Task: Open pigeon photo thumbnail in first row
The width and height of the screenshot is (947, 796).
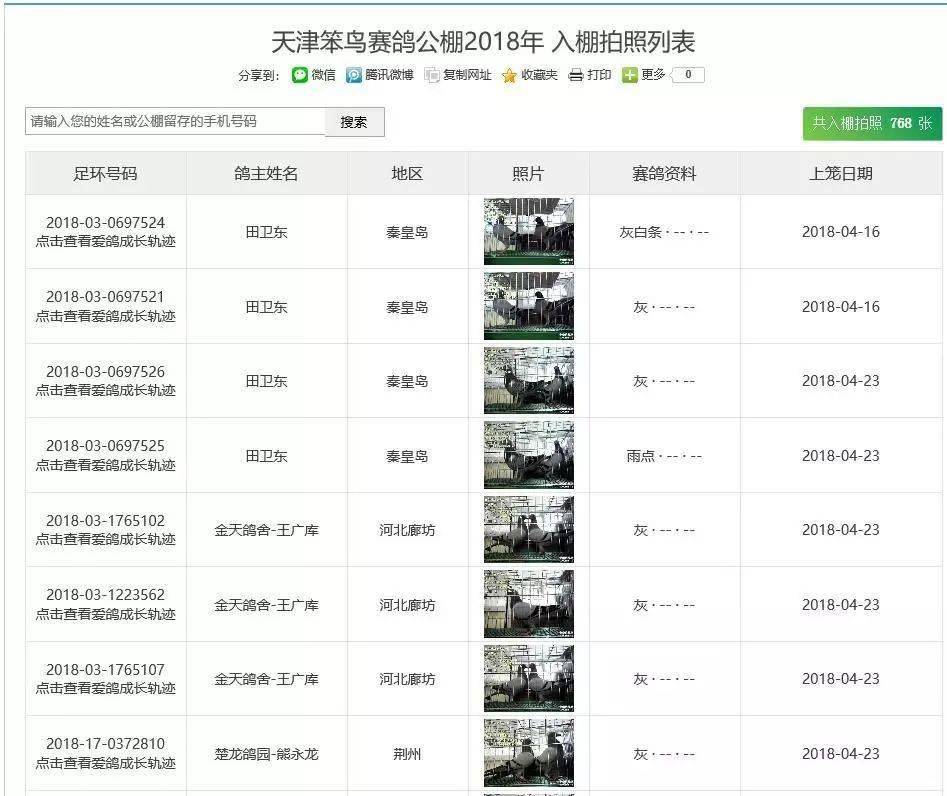Action: (528, 232)
